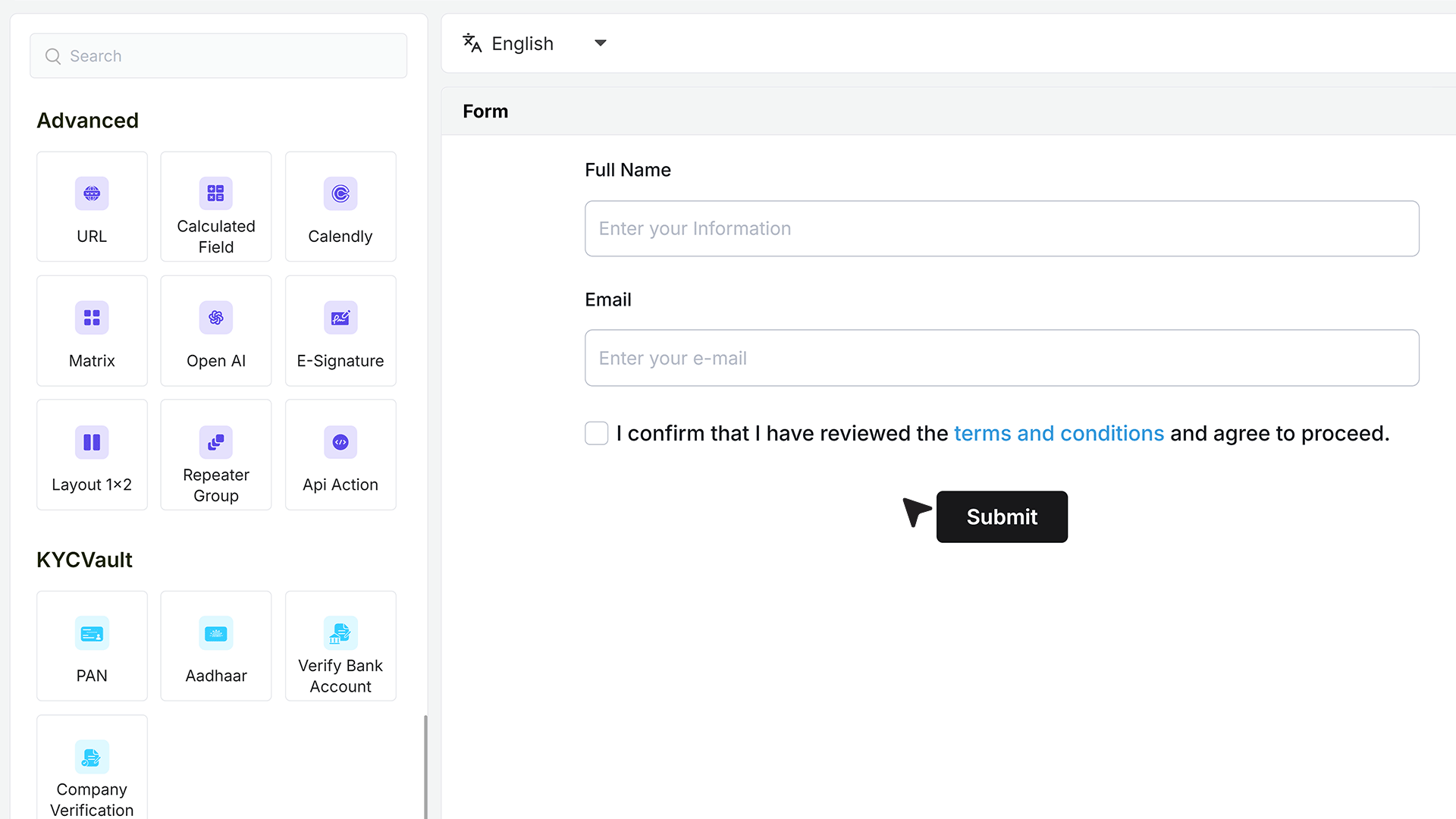Select the Api Action tile
This screenshot has width=1456, height=819.
(340, 455)
